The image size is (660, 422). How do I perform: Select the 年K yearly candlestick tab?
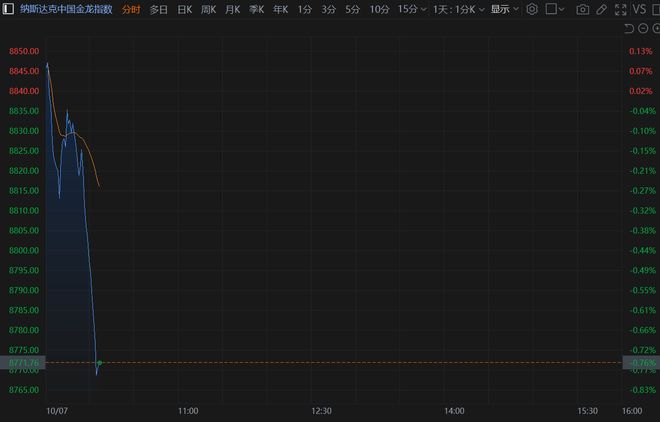click(x=280, y=9)
